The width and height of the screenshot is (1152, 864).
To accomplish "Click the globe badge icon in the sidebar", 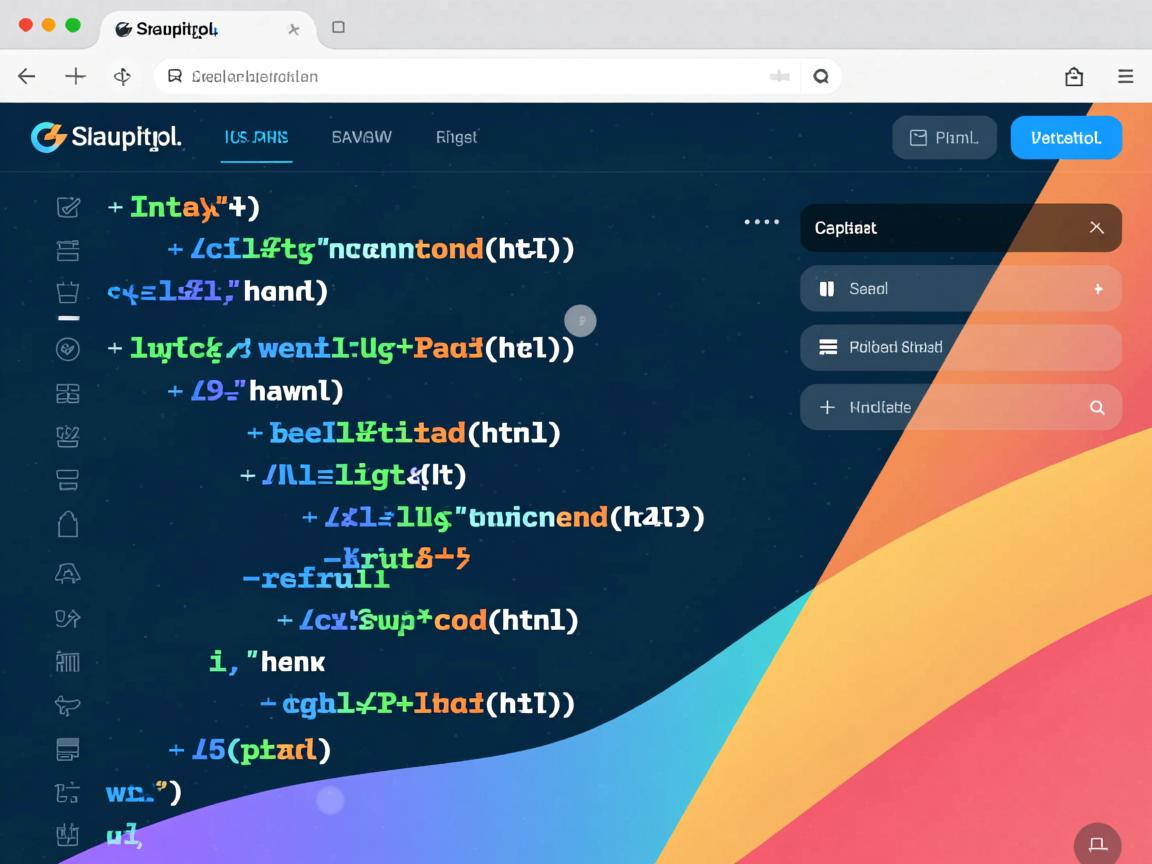I will 68,350.
